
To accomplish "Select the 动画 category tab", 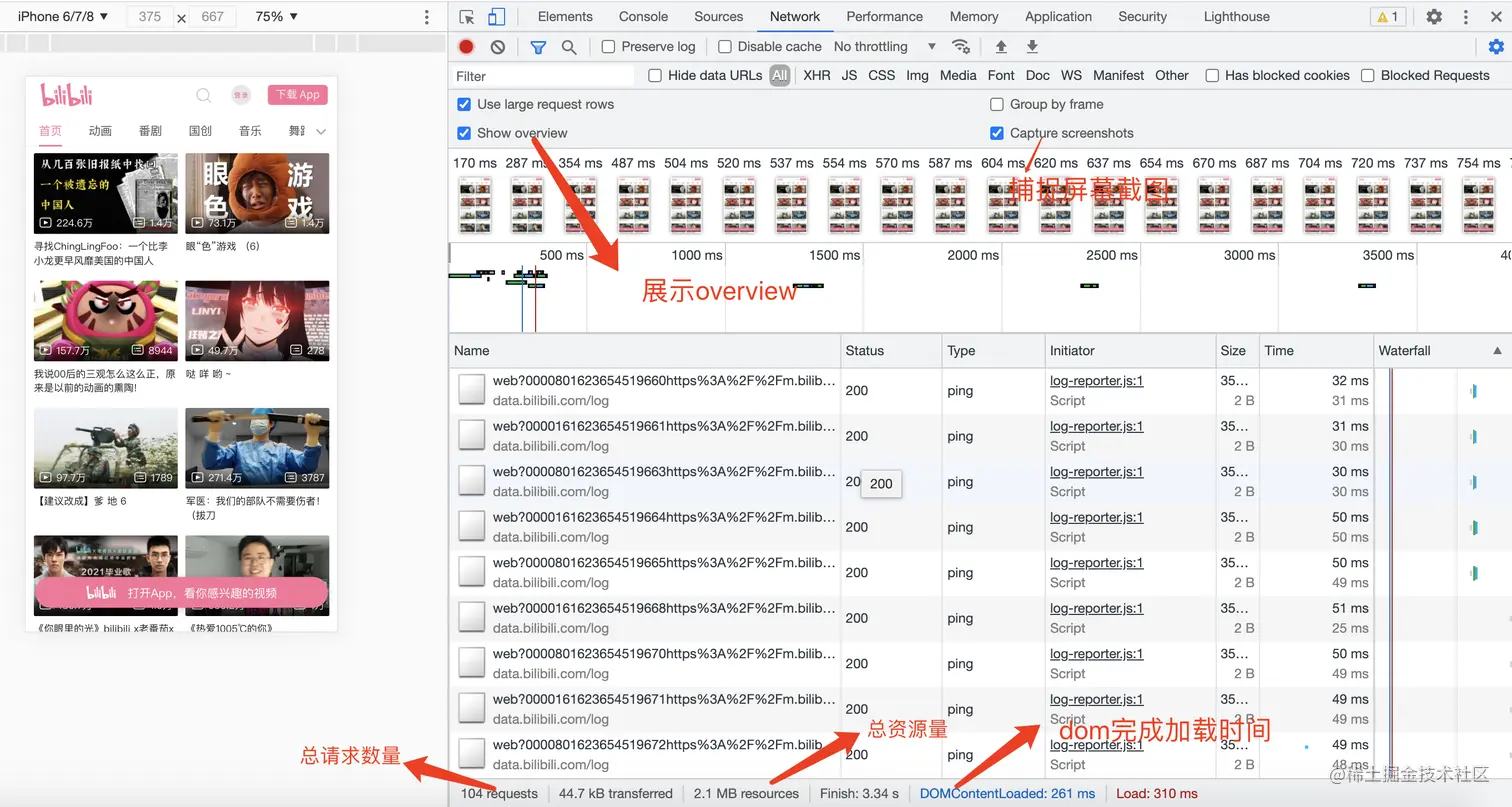I will pyautogui.click(x=100, y=131).
